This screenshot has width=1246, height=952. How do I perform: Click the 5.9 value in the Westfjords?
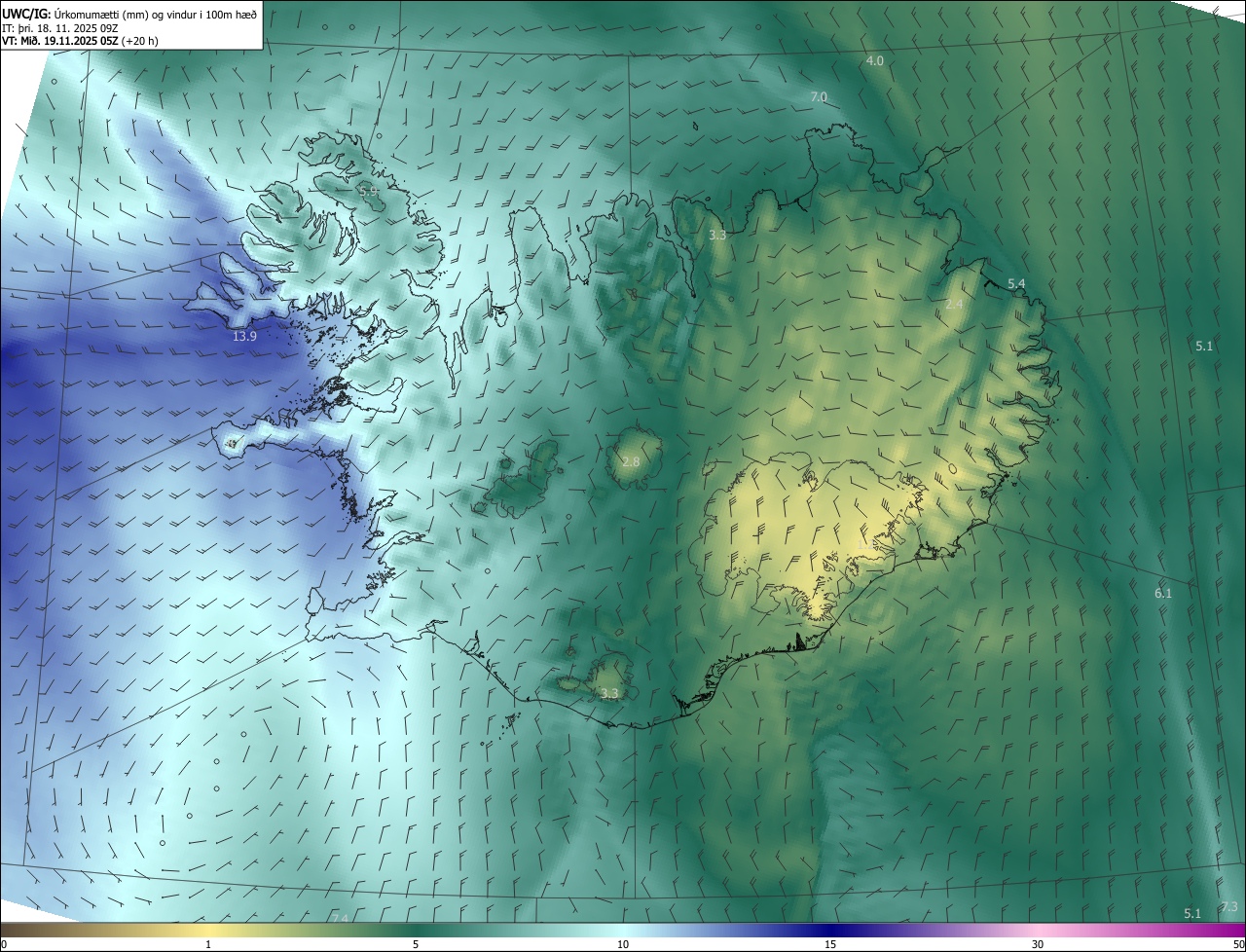click(370, 193)
